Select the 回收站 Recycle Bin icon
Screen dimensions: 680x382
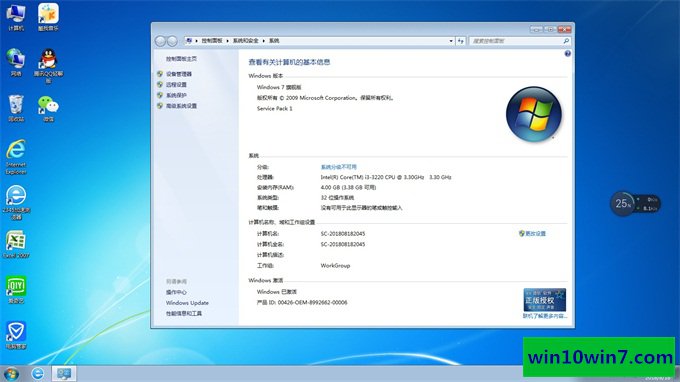pos(16,108)
